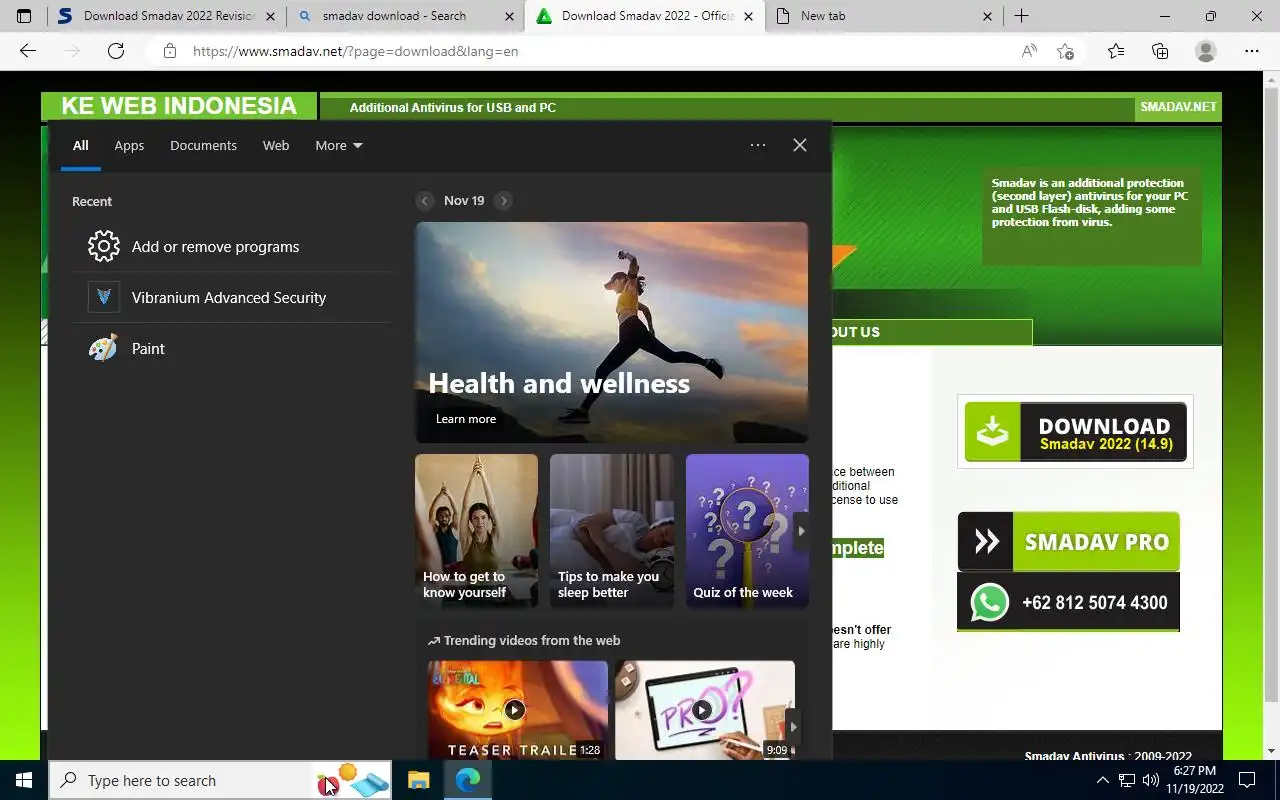1280x800 pixels.
Task: Show hidden system tray icons
Action: (x=1103, y=781)
